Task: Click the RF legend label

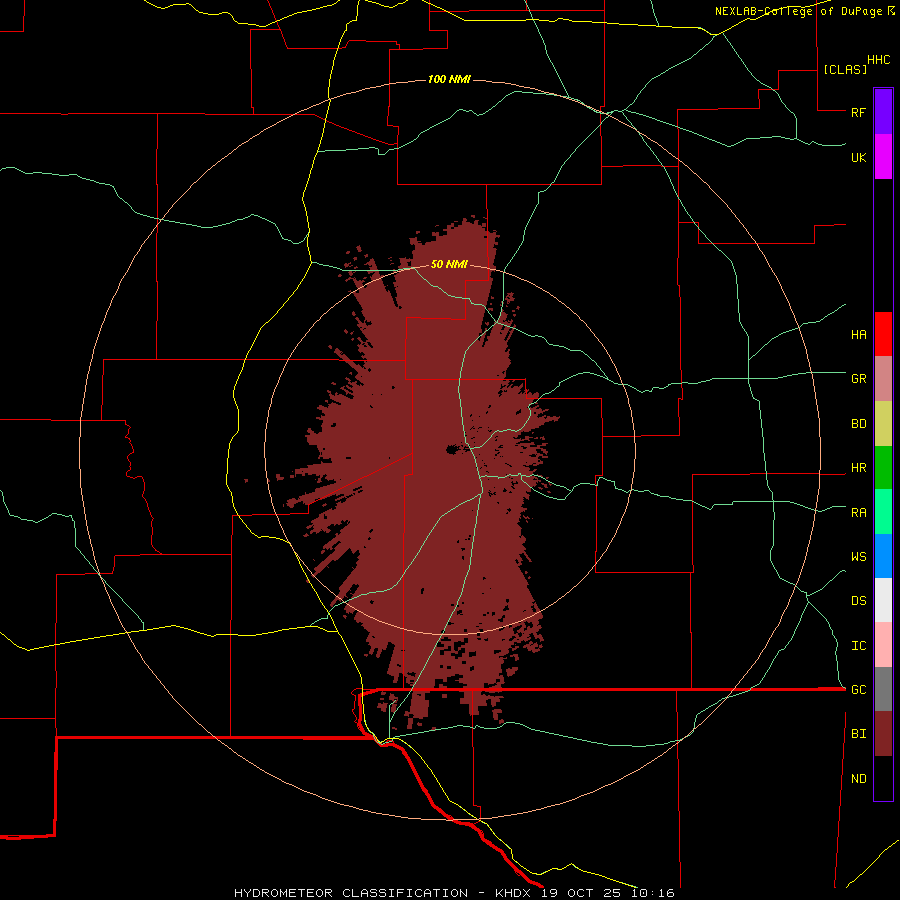Action: (x=858, y=112)
